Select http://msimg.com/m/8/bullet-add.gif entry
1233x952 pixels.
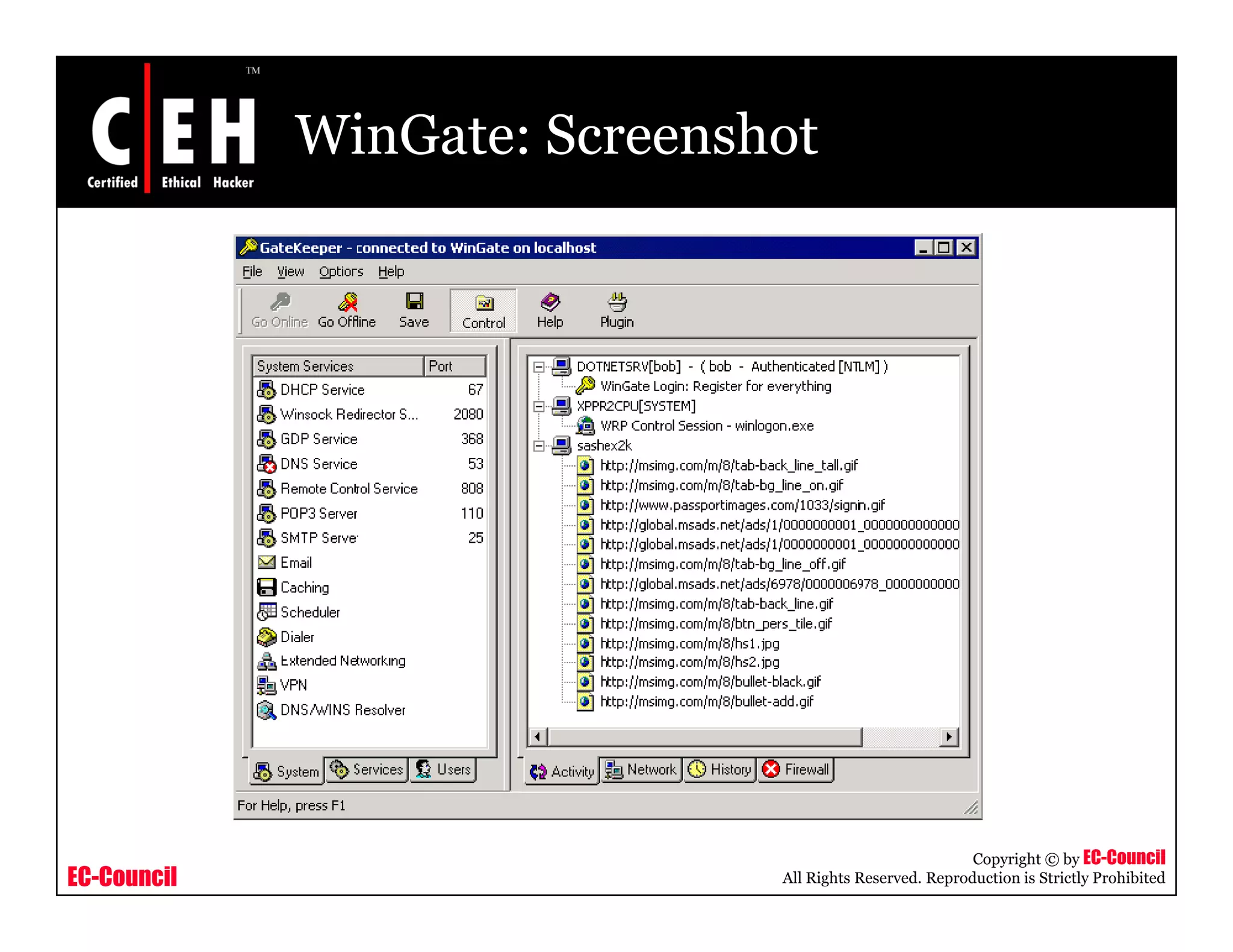707,701
